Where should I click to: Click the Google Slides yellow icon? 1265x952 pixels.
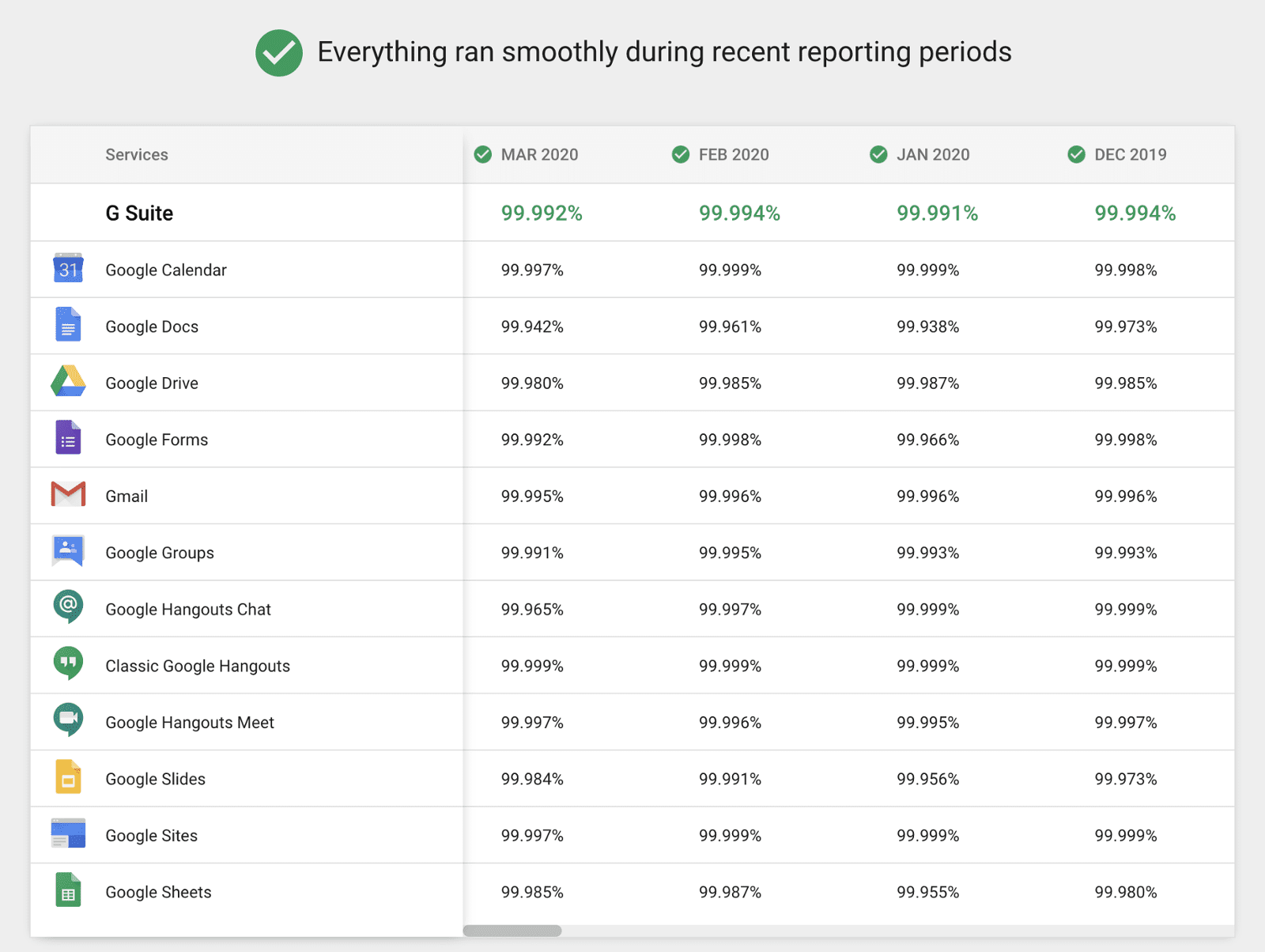pyautogui.click(x=68, y=777)
